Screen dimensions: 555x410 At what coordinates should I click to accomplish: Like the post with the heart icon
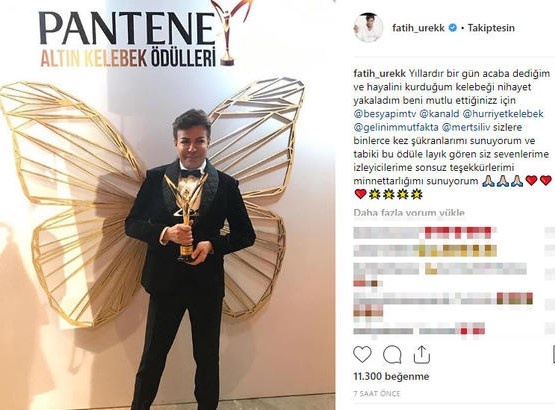tap(362, 354)
